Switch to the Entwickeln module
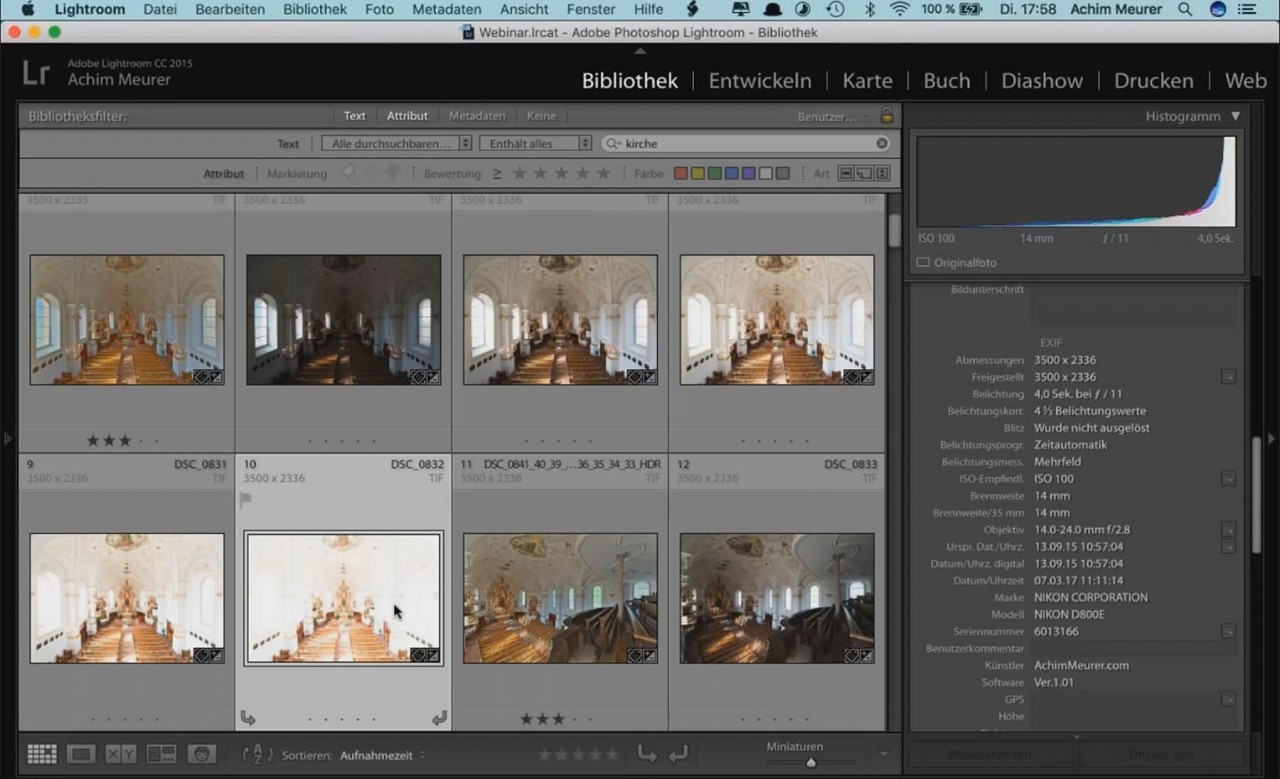The image size is (1280, 779). (760, 80)
